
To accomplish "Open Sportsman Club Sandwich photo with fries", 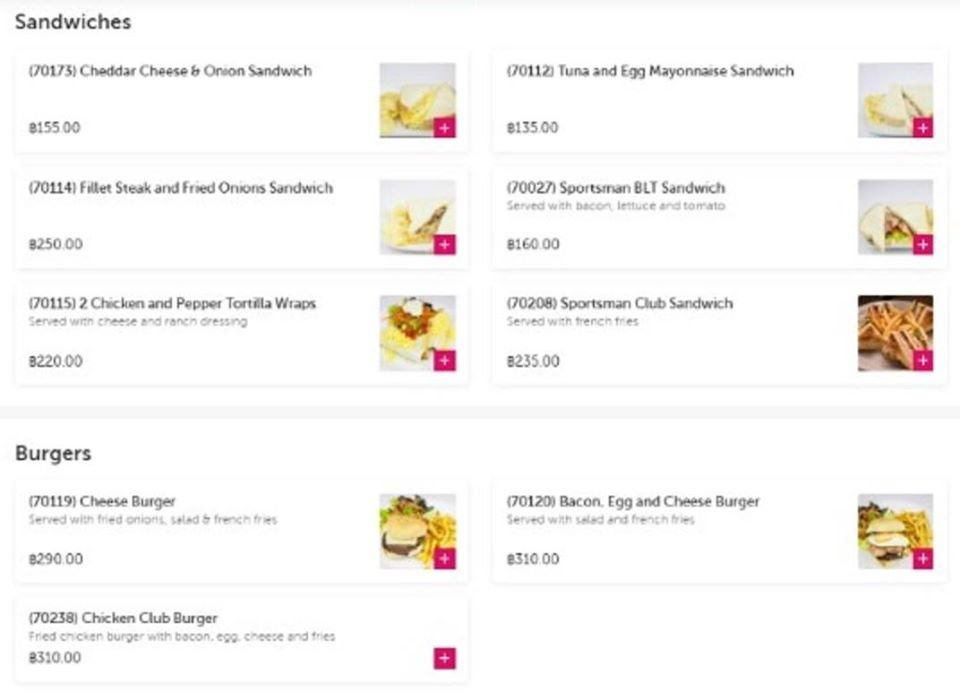I will [x=895, y=333].
